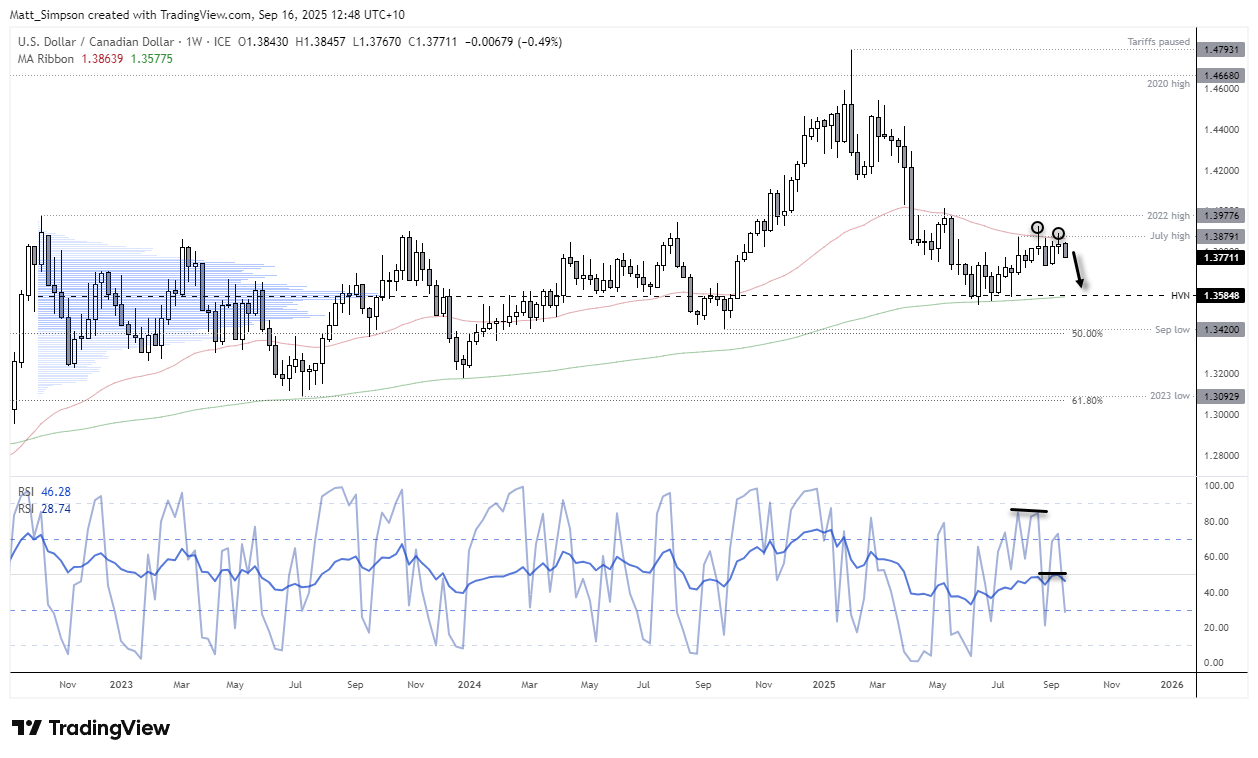This screenshot has width=1258, height=758.
Task: Click the 2025 label on the time axis
Action: click(824, 685)
